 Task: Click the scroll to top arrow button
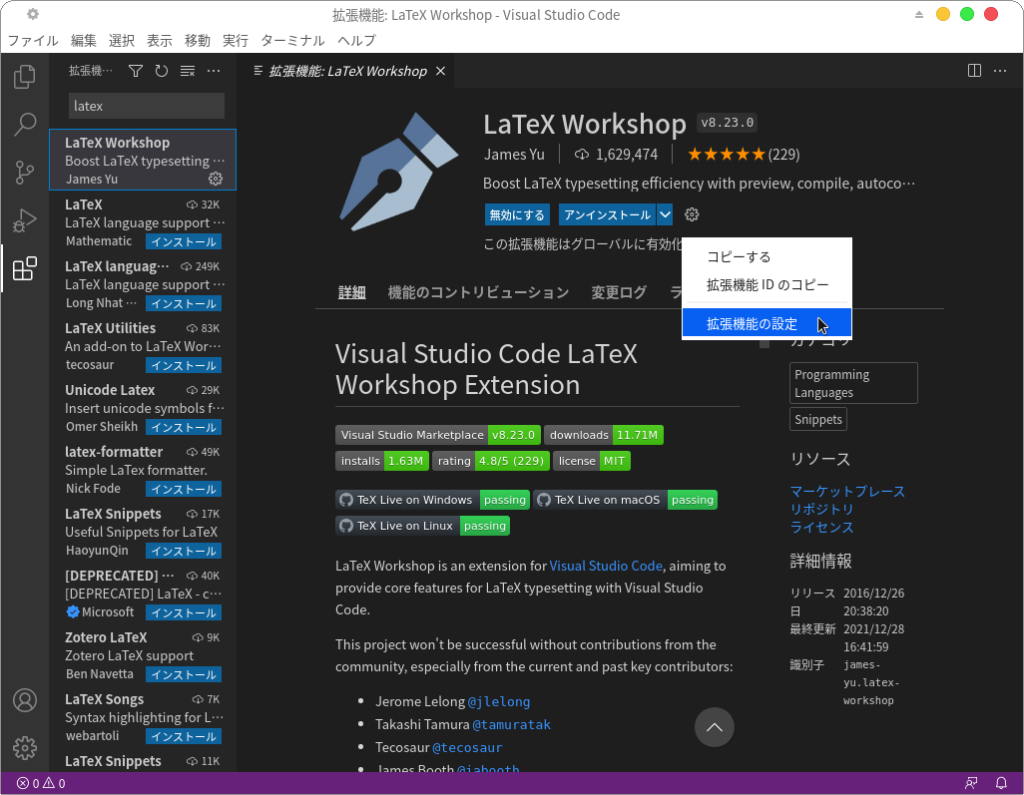click(714, 727)
